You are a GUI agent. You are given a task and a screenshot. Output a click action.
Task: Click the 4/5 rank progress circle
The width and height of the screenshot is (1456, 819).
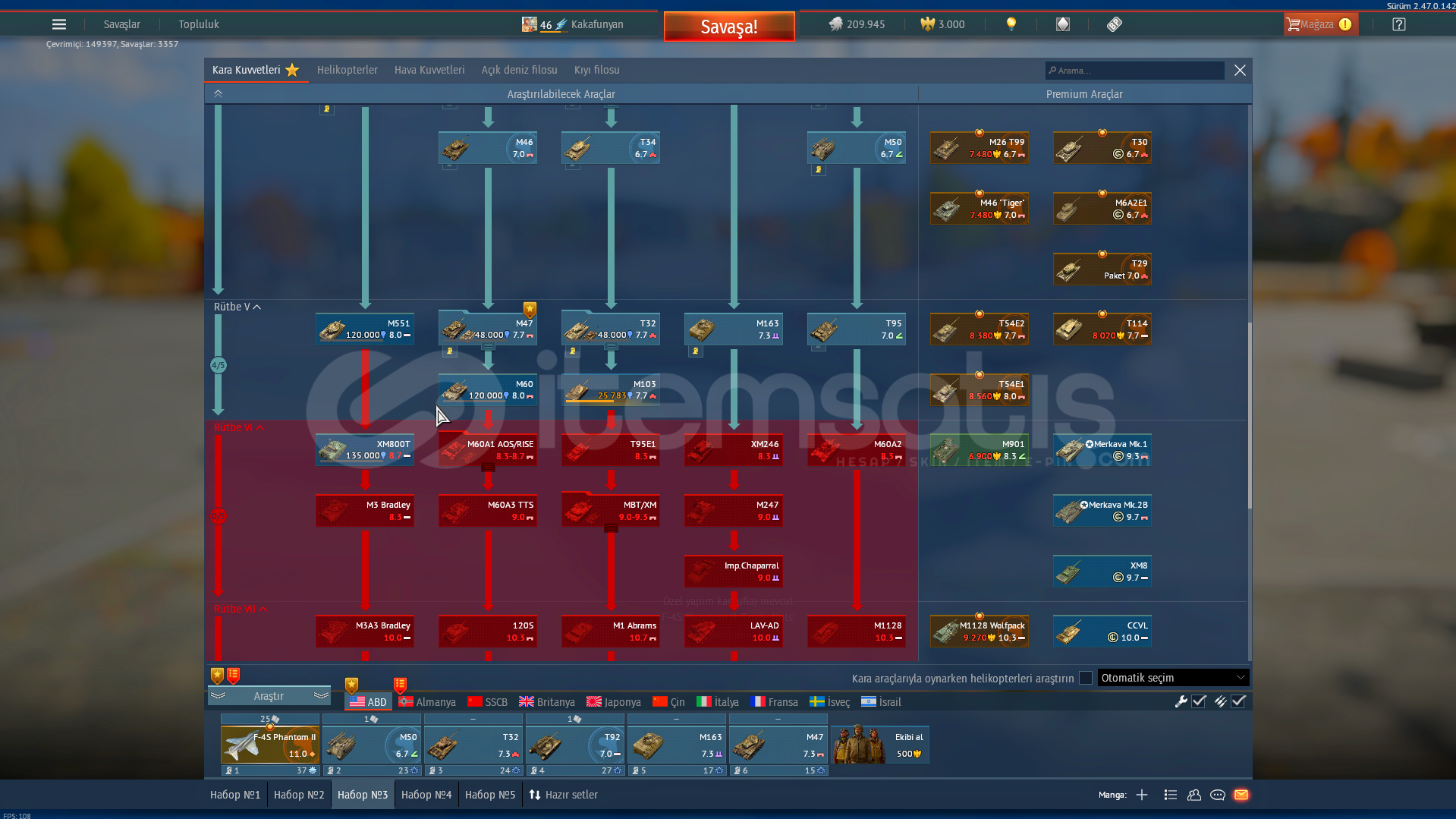click(x=218, y=365)
